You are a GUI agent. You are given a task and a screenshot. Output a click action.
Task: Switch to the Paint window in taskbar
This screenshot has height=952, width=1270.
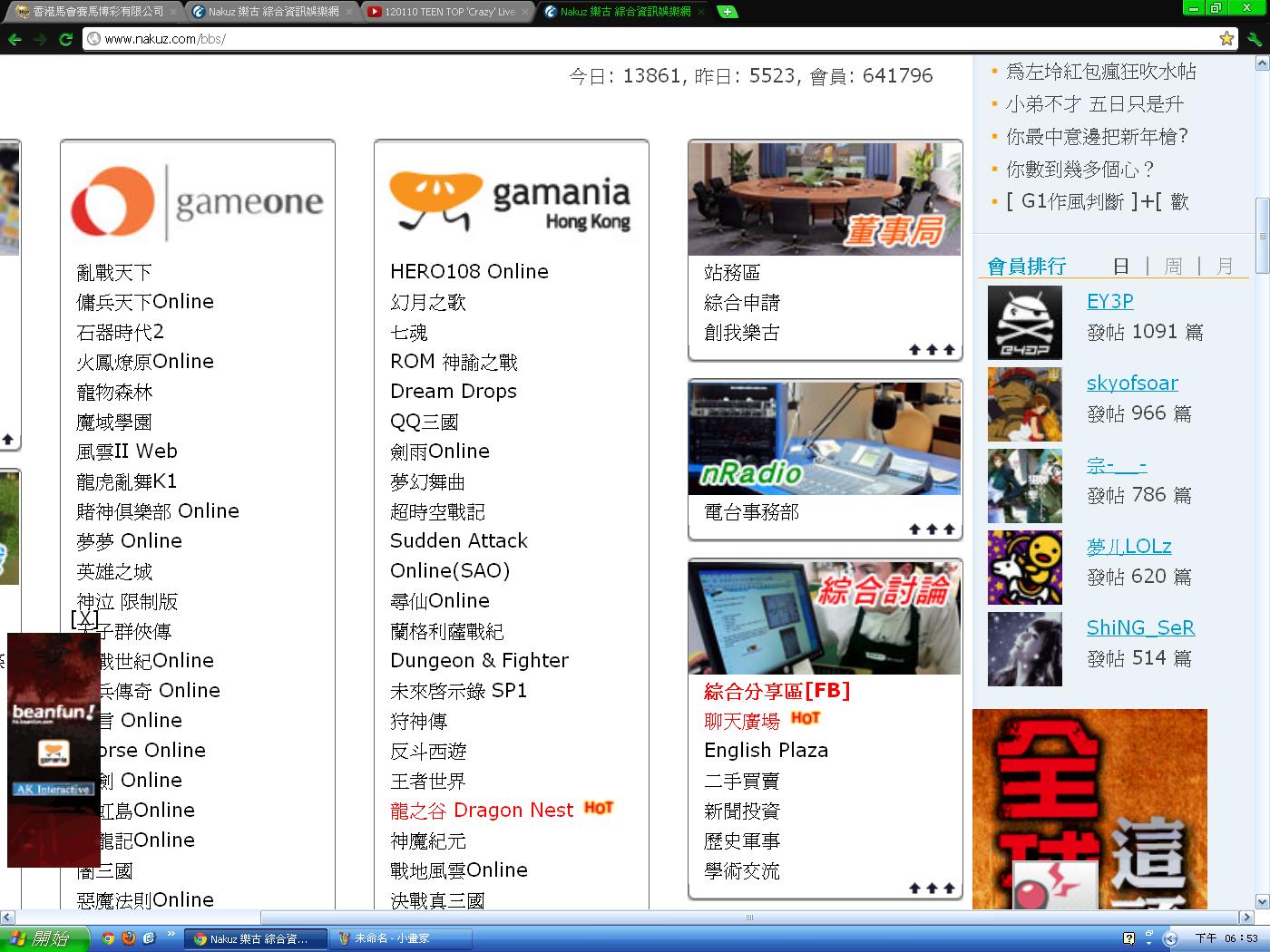tap(399, 938)
